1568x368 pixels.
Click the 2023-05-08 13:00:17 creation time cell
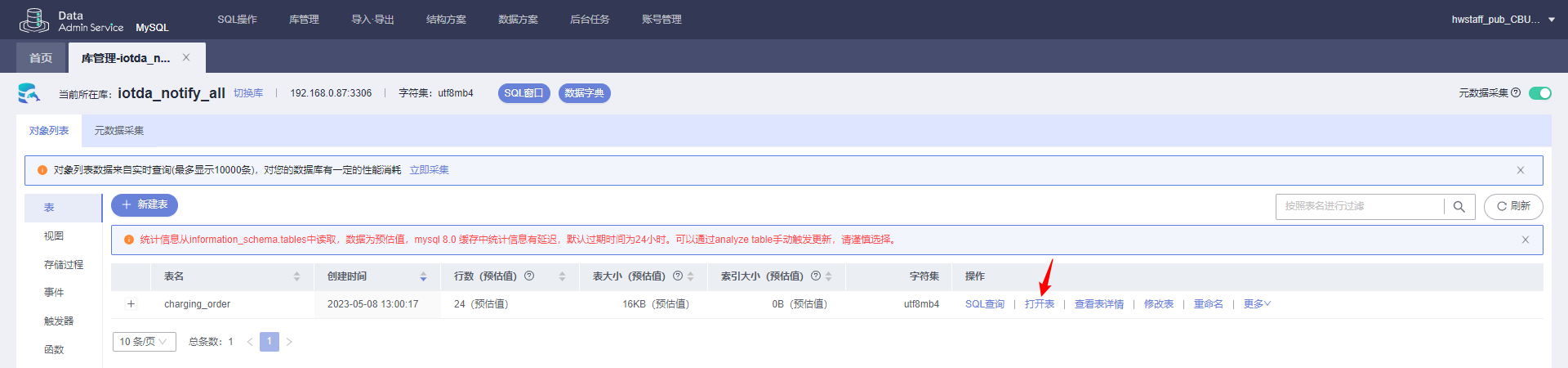(372, 304)
